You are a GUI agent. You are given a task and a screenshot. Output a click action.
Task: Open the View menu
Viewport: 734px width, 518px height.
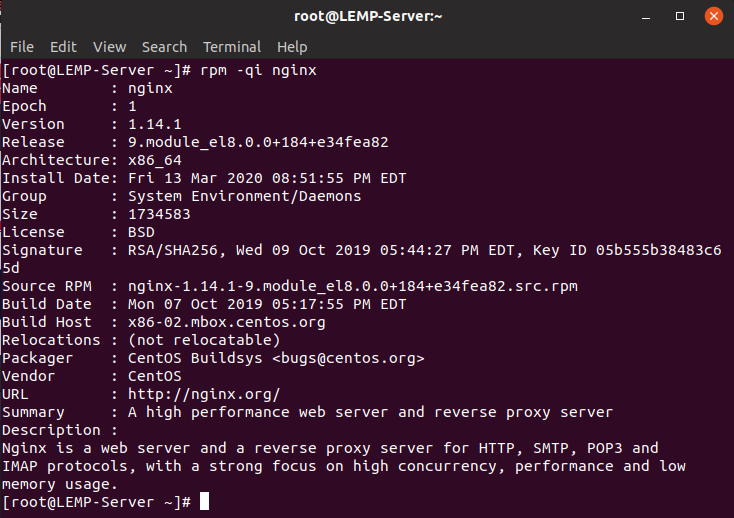click(110, 47)
